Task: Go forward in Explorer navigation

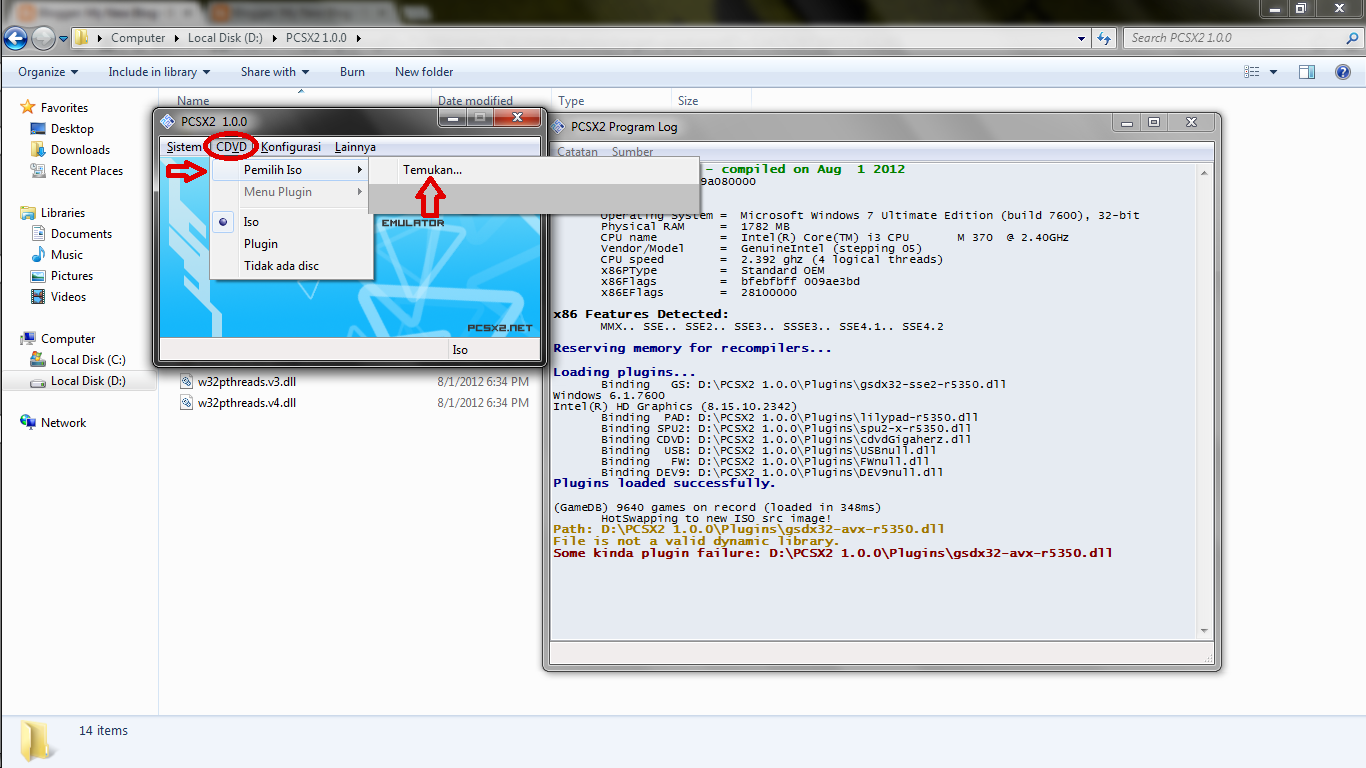Action: pos(43,39)
